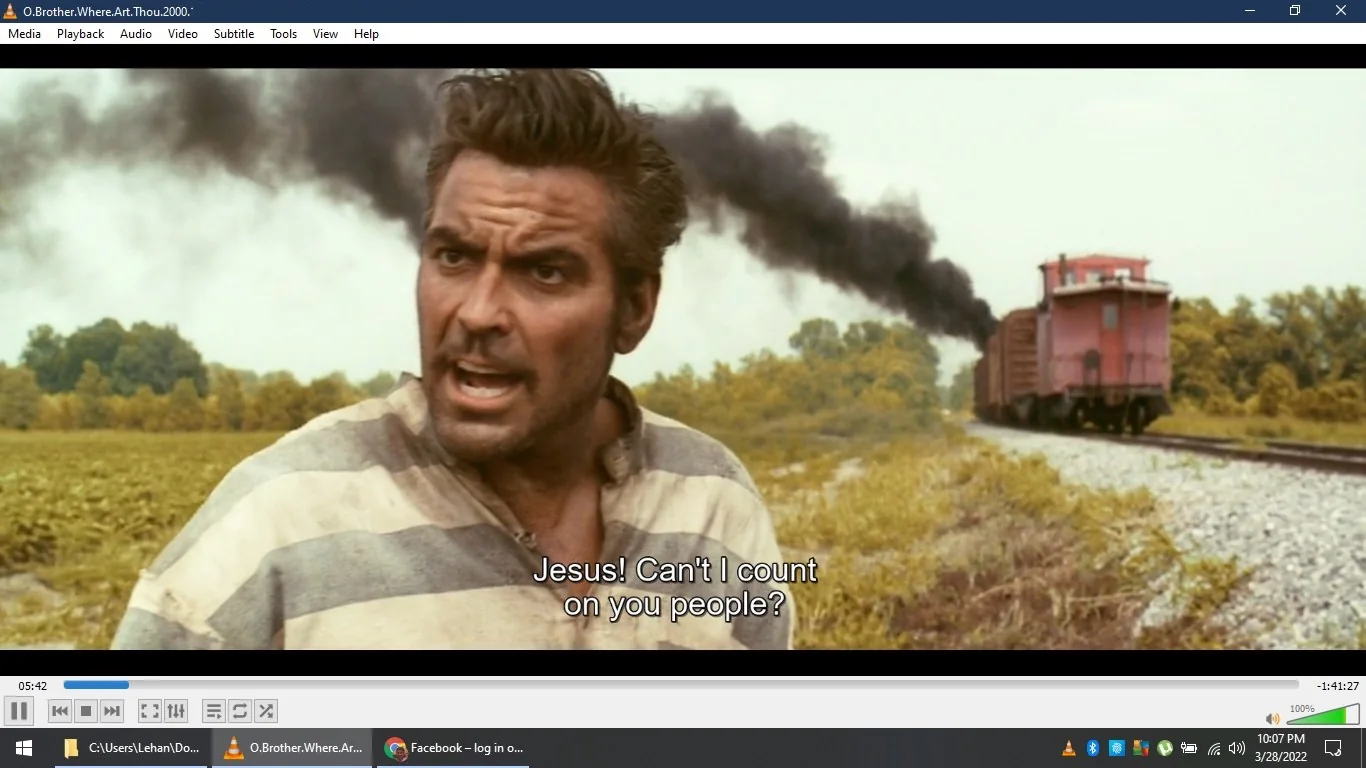Click the video frame showing the movie
Viewport: 1366px width, 768px height.
click(x=683, y=359)
